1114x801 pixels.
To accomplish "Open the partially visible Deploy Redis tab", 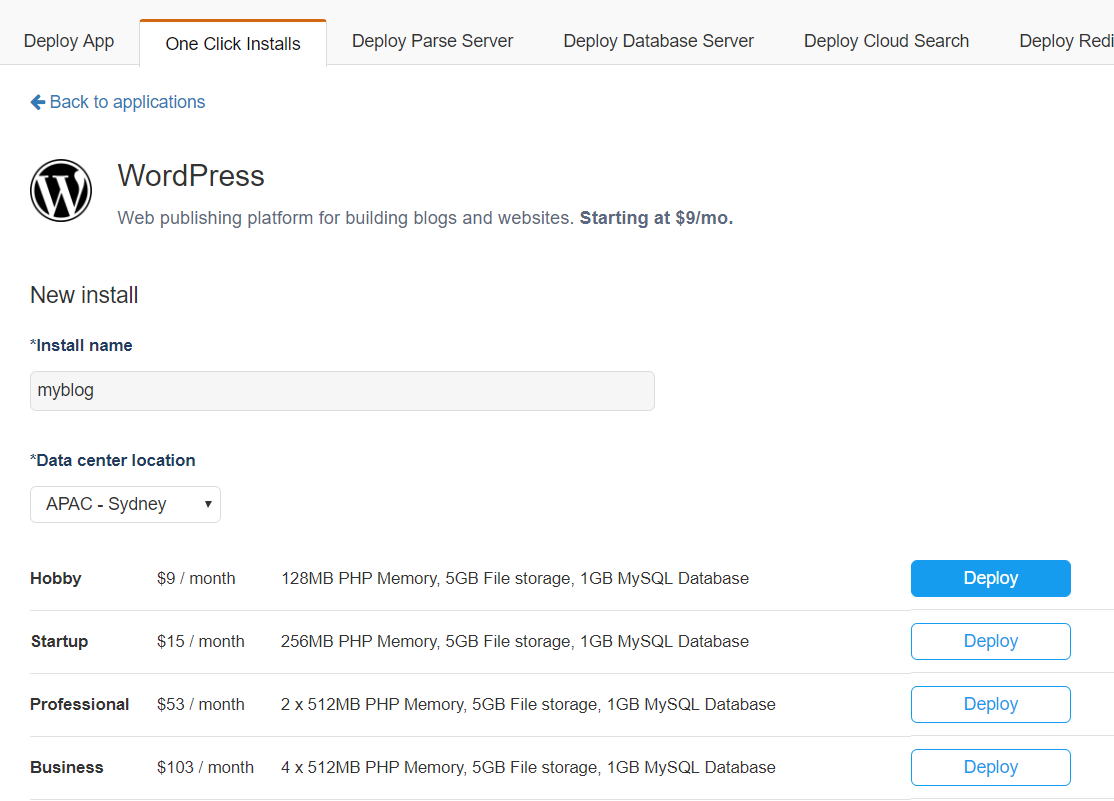I will click(x=1066, y=41).
